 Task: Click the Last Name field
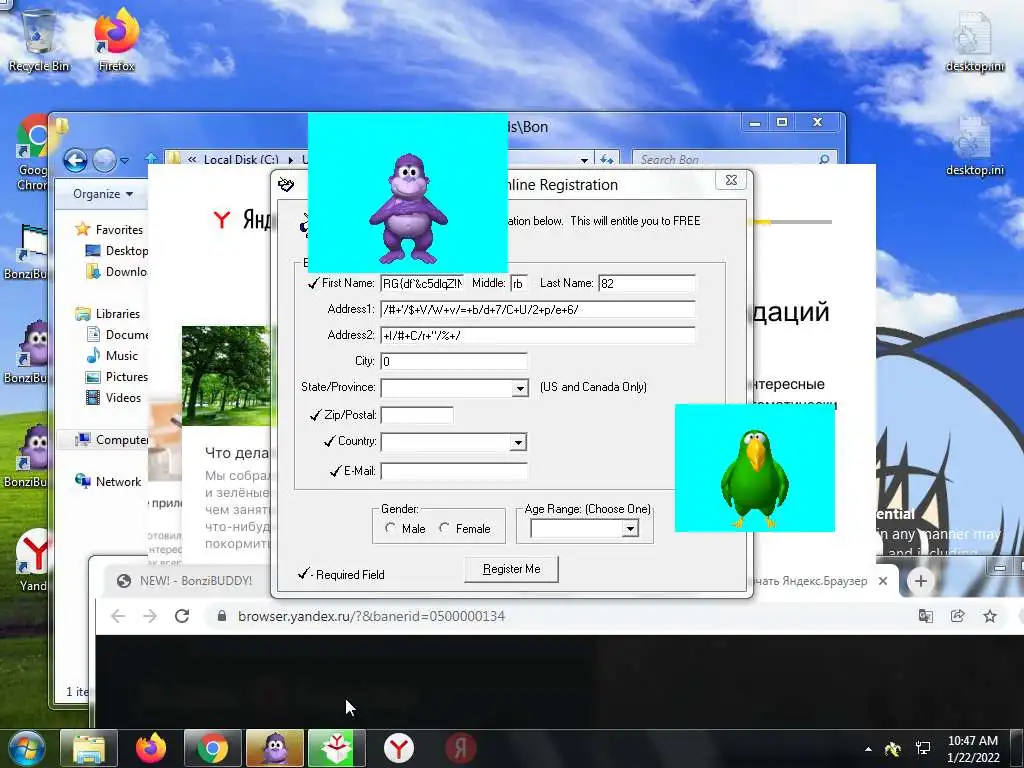(x=647, y=283)
